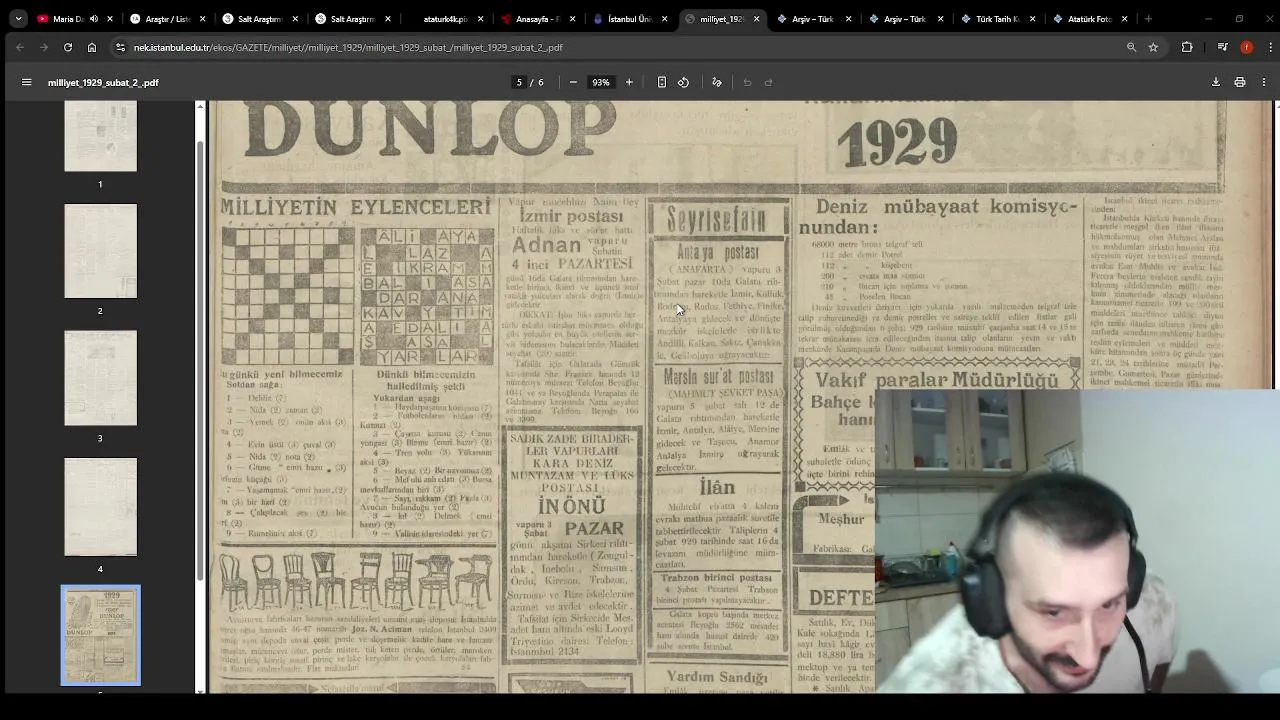
Task: Reload the current page
Action: tap(68, 47)
